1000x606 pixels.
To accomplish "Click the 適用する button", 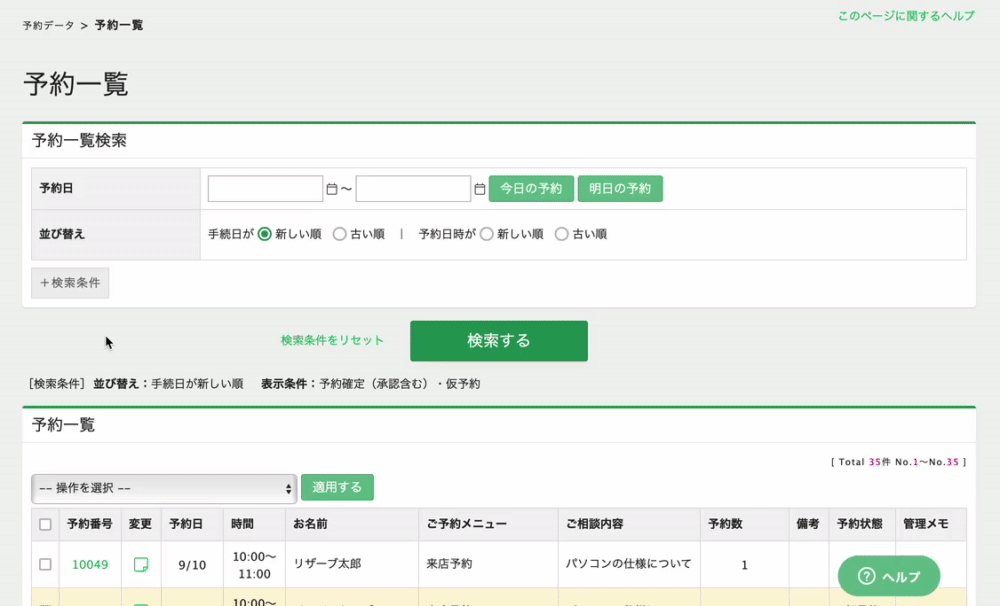I will [x=337, y=487].
